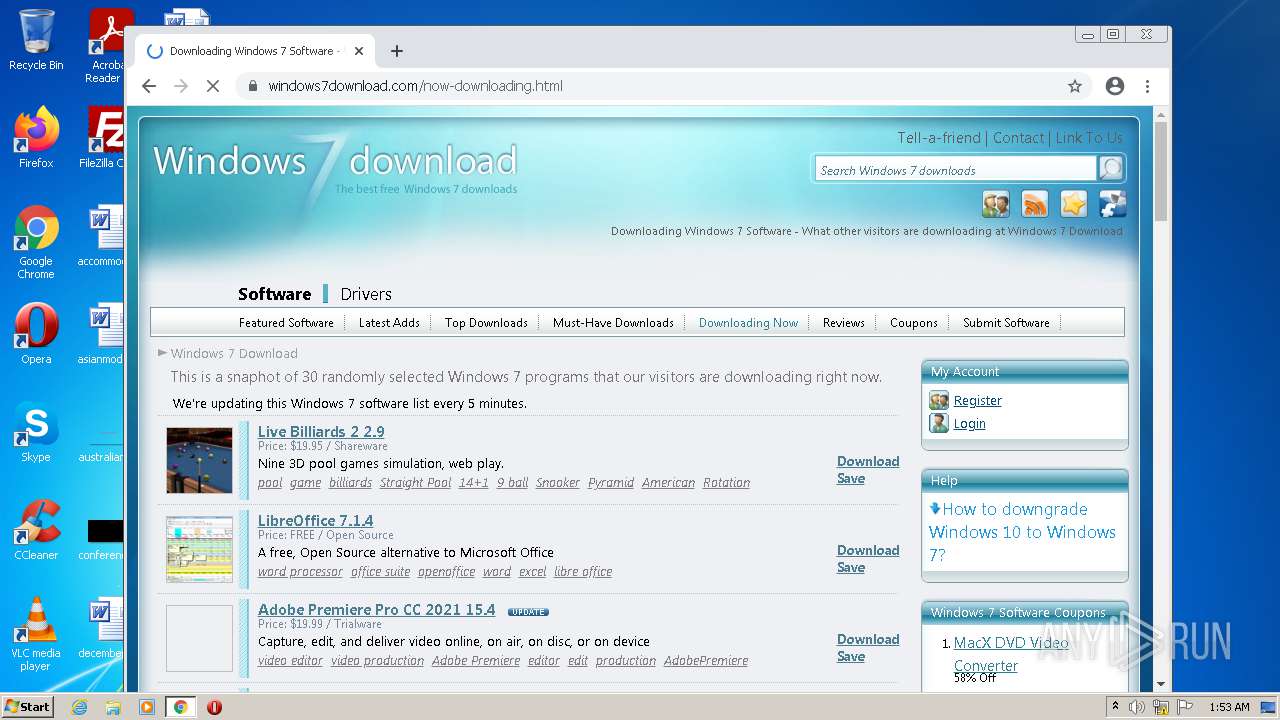The height and width of the screenshot is (720, 1280).
Task: Click the site search magnifier button
Action: 1111,168
